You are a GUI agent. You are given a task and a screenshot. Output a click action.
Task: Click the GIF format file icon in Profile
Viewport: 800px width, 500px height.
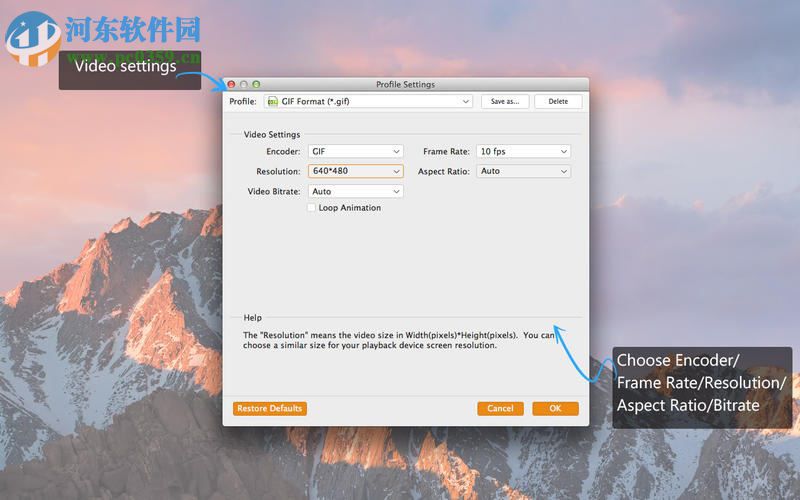point(273,101)
